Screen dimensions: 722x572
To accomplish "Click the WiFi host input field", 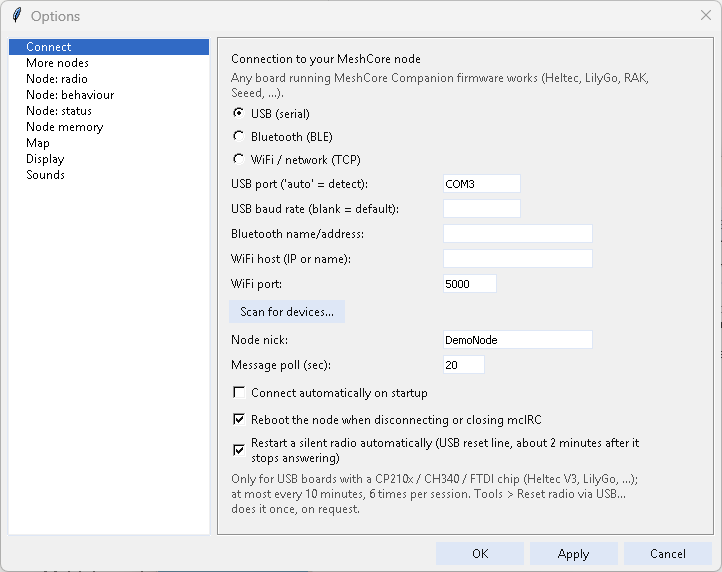I will pos(518,258).
